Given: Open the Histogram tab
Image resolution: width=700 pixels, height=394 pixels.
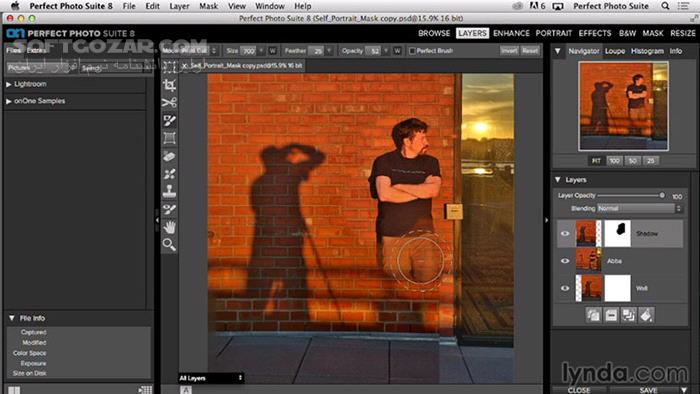Looking at the screenshot, I should 647,51.
